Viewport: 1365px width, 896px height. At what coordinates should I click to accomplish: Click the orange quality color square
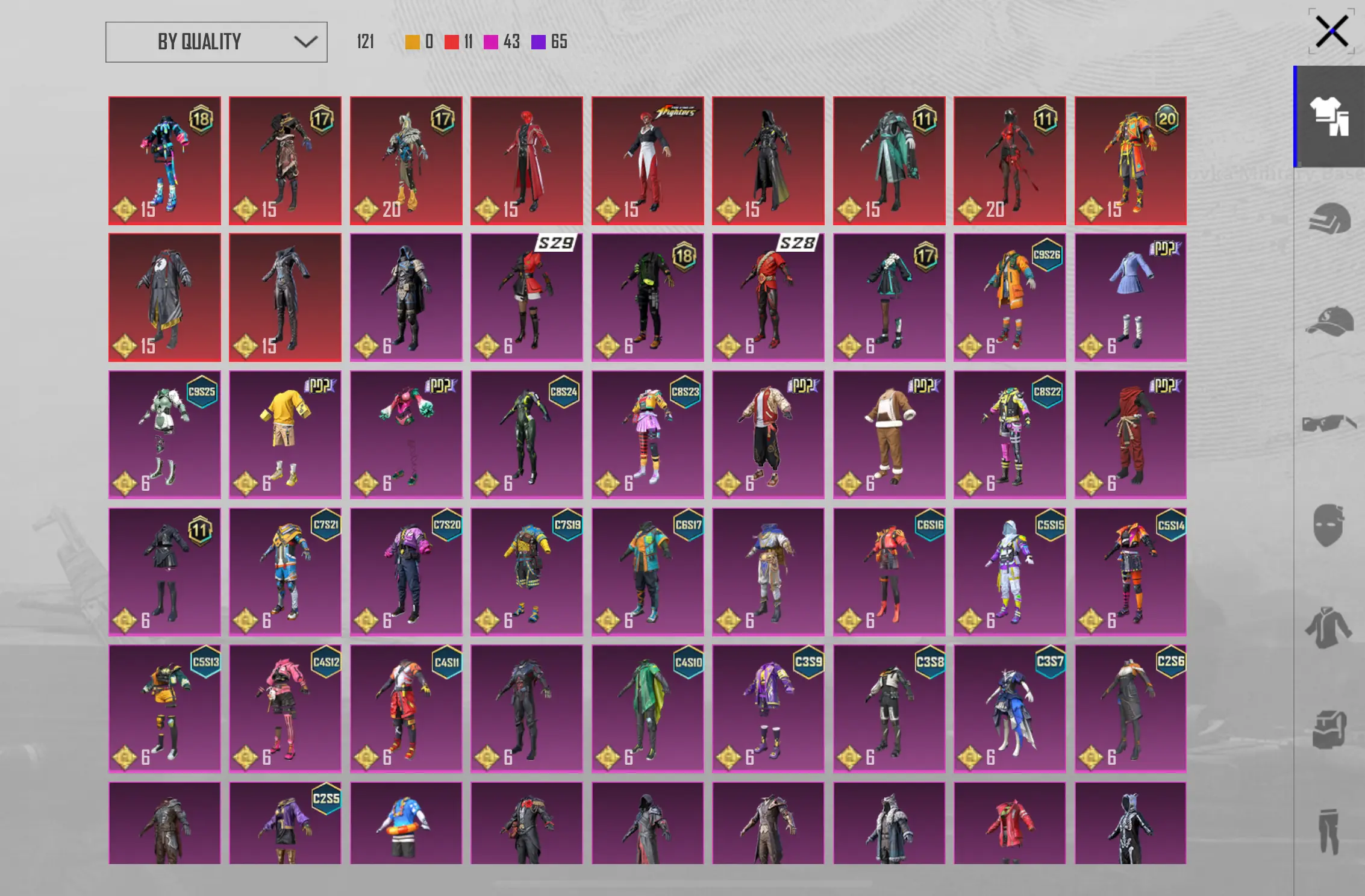412,42
